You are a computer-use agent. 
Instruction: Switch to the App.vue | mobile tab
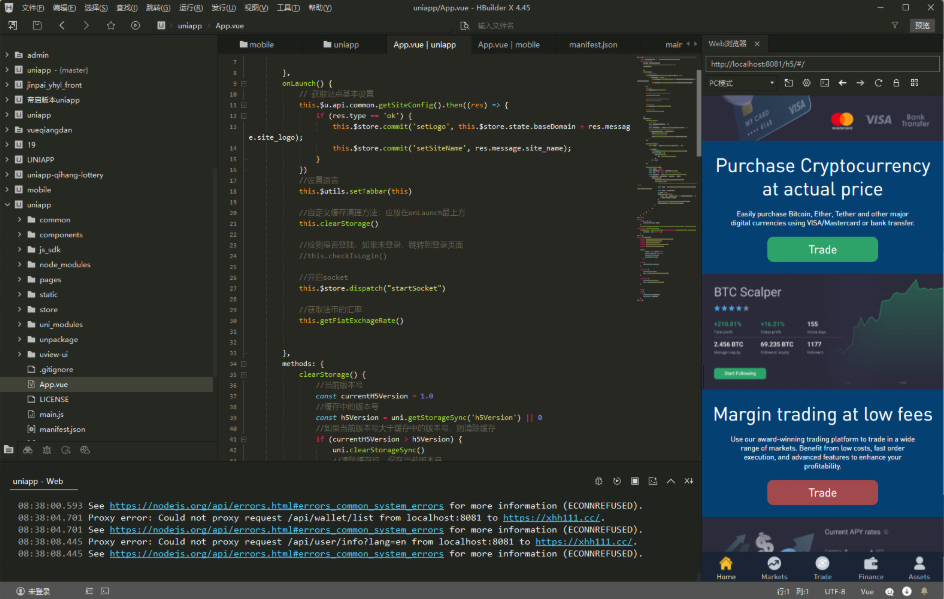coord(509,45)
